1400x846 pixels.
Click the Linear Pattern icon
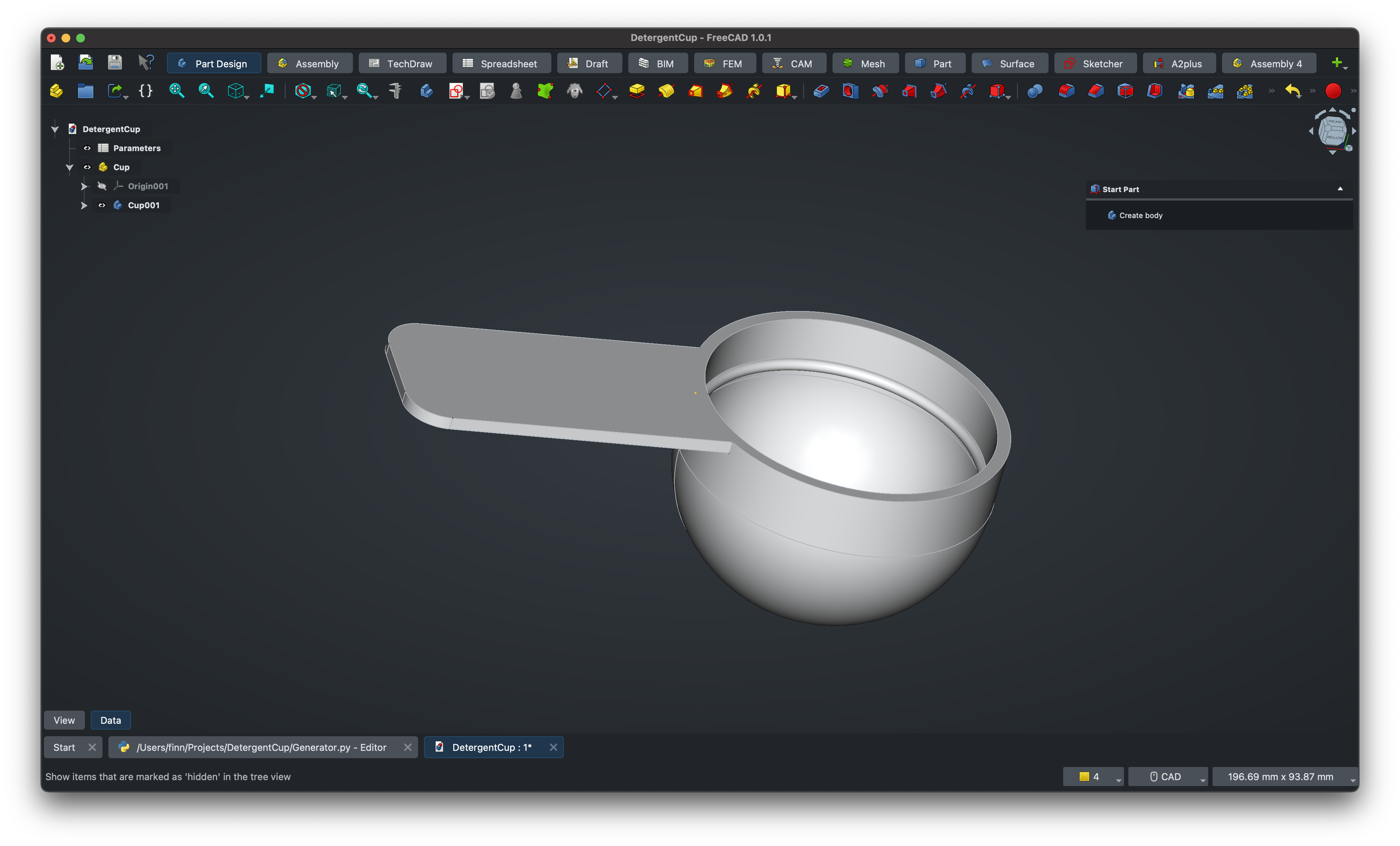coord(1215,91)
